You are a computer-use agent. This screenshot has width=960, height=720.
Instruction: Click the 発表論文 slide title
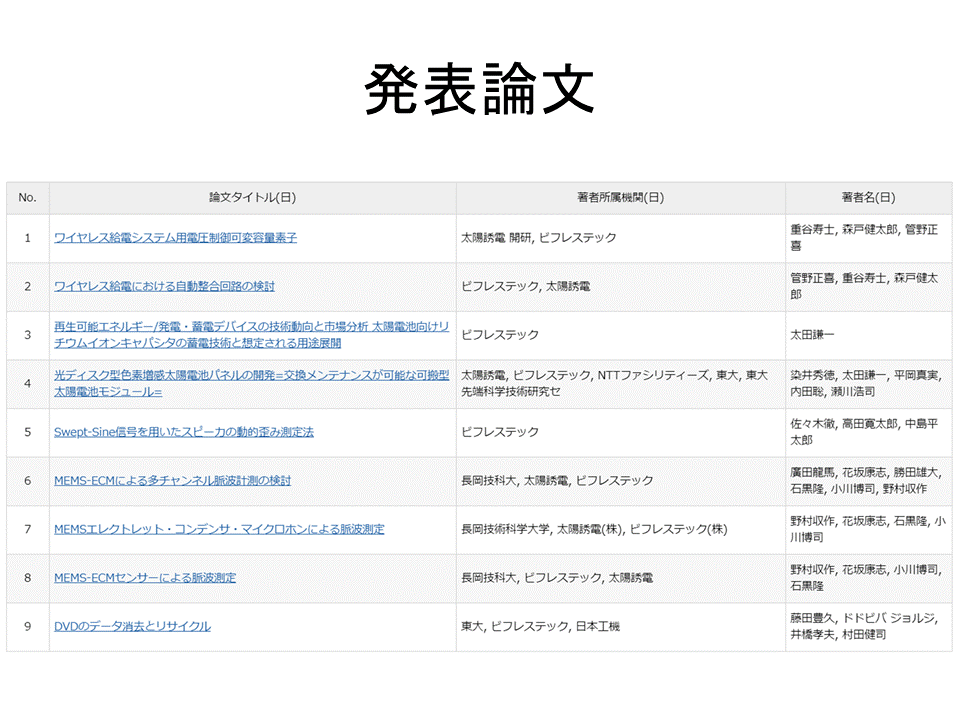[x=480, y=92]
